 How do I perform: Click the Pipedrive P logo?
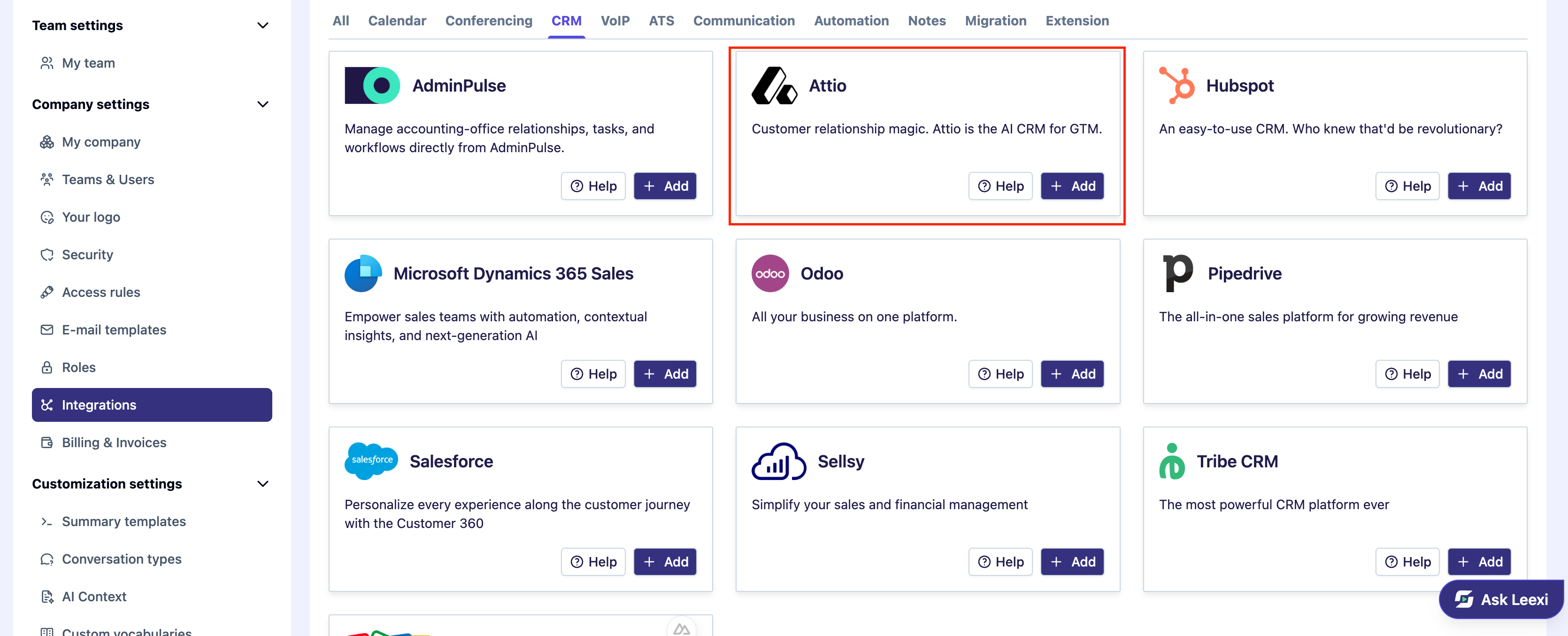pos(1177,273)
